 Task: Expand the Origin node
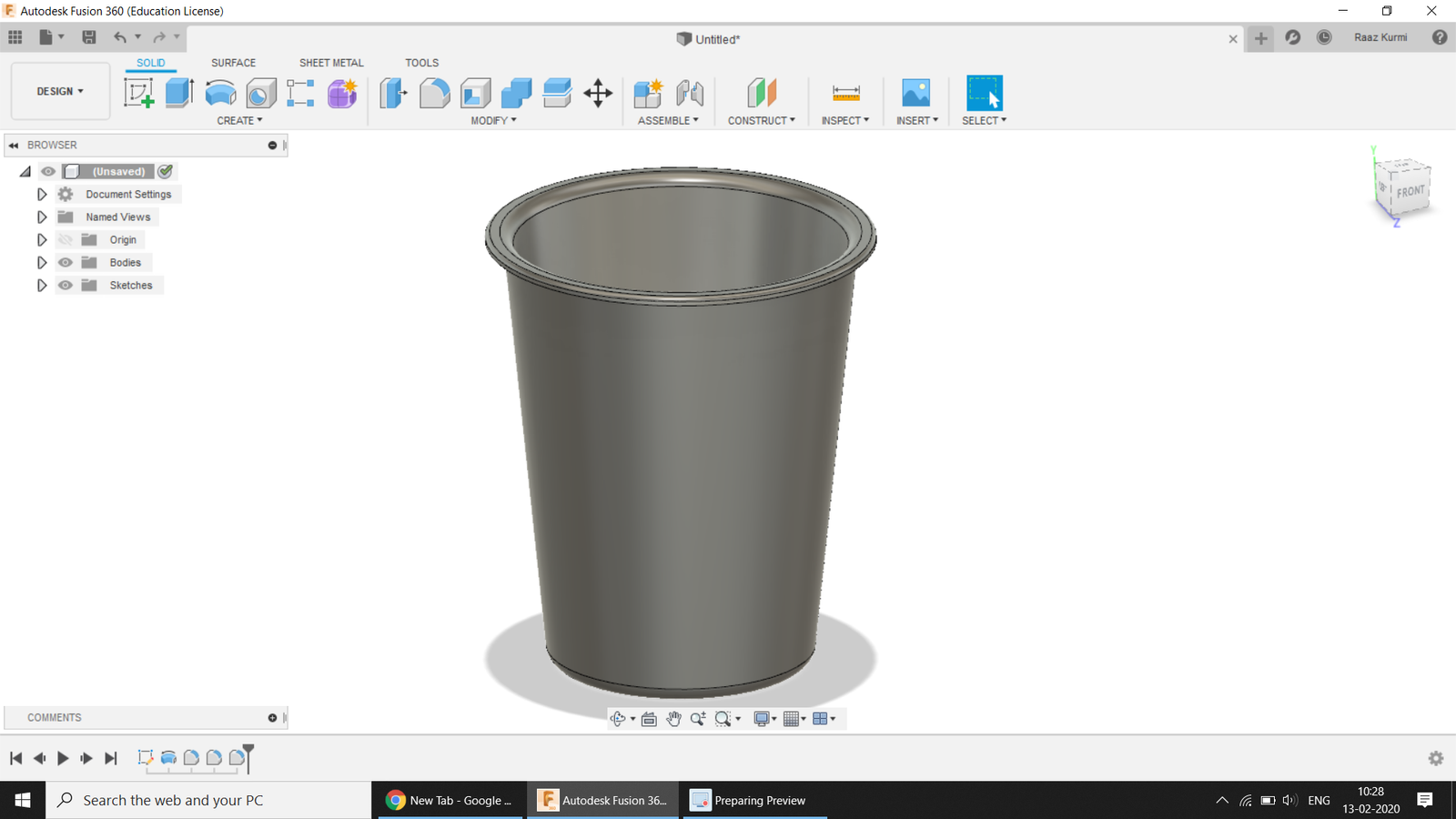click(42, 239)
